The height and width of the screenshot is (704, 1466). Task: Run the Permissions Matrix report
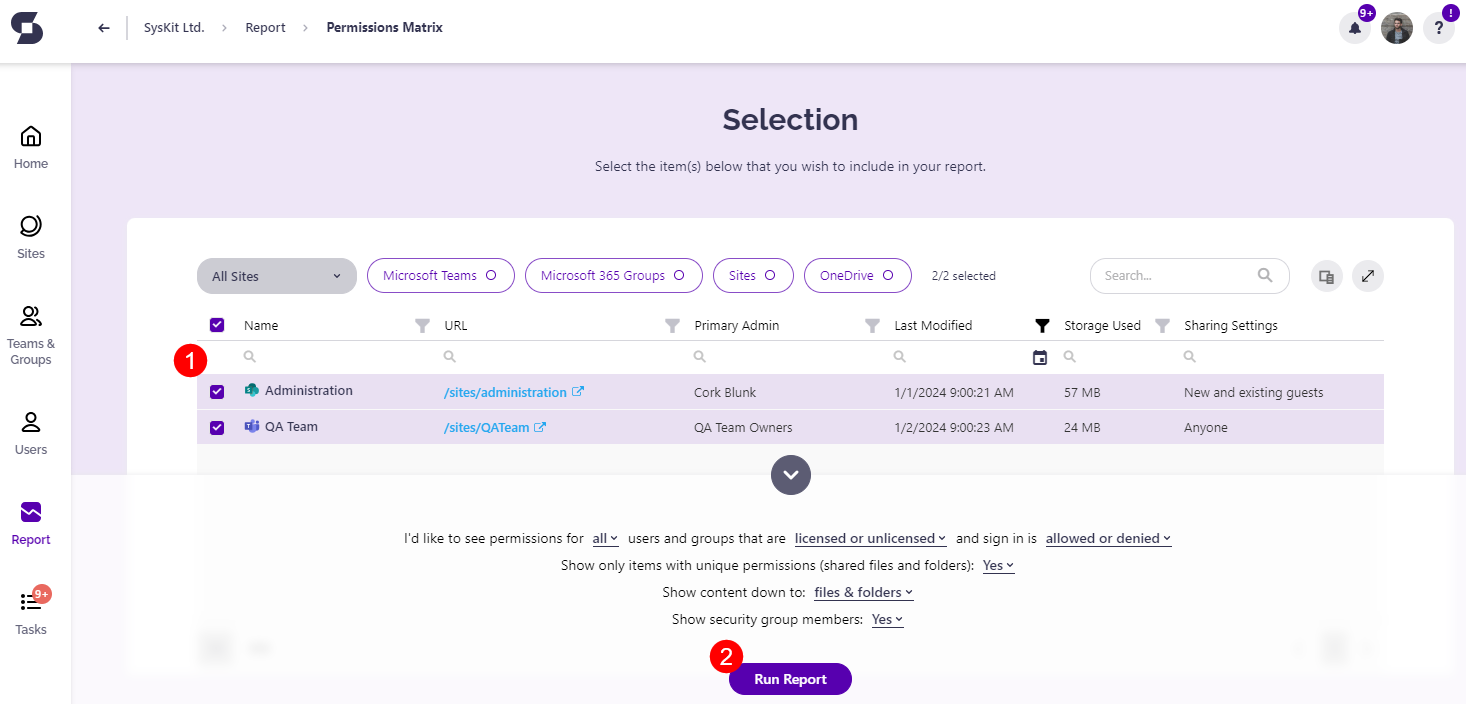click(790, 679)
